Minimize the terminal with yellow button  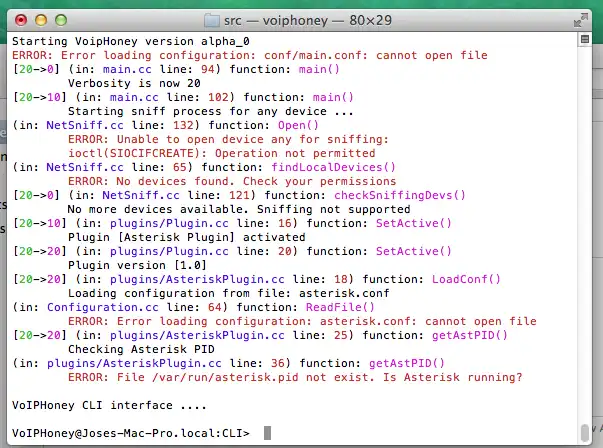[x=41, y=20]
